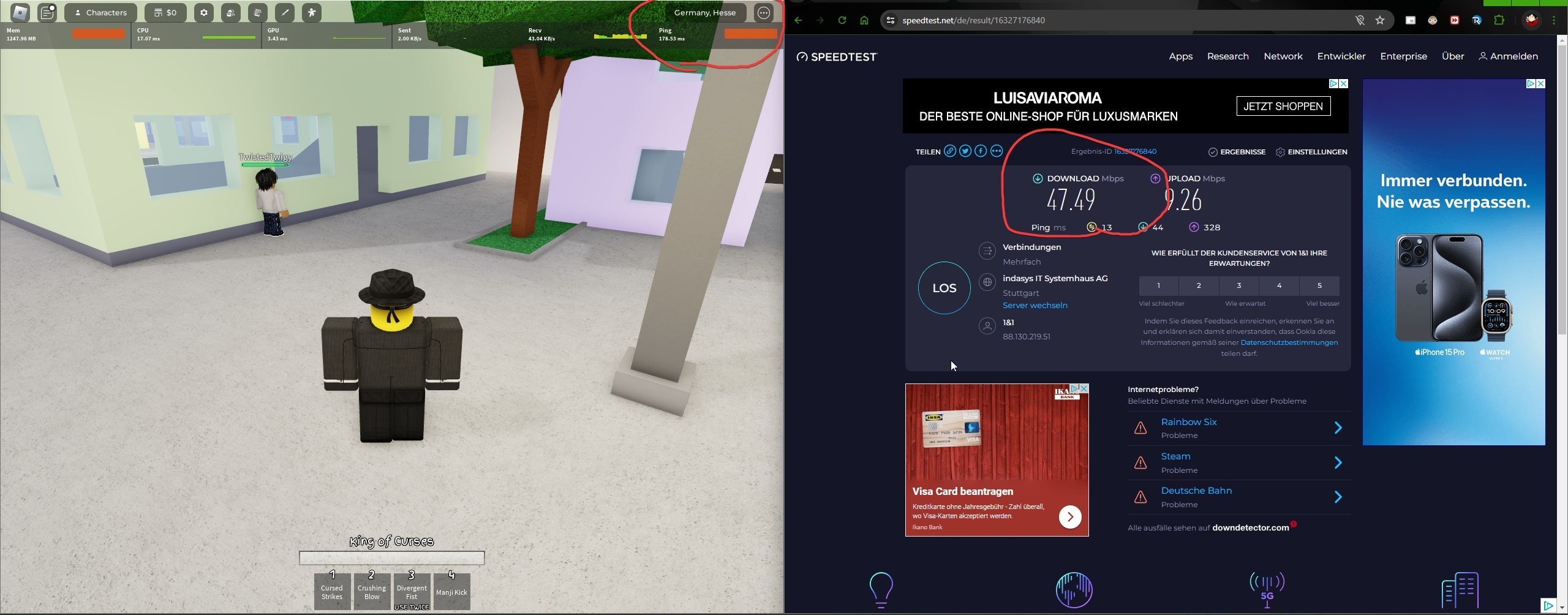Click the lock-and-bag icon in game toolbar

230,12
